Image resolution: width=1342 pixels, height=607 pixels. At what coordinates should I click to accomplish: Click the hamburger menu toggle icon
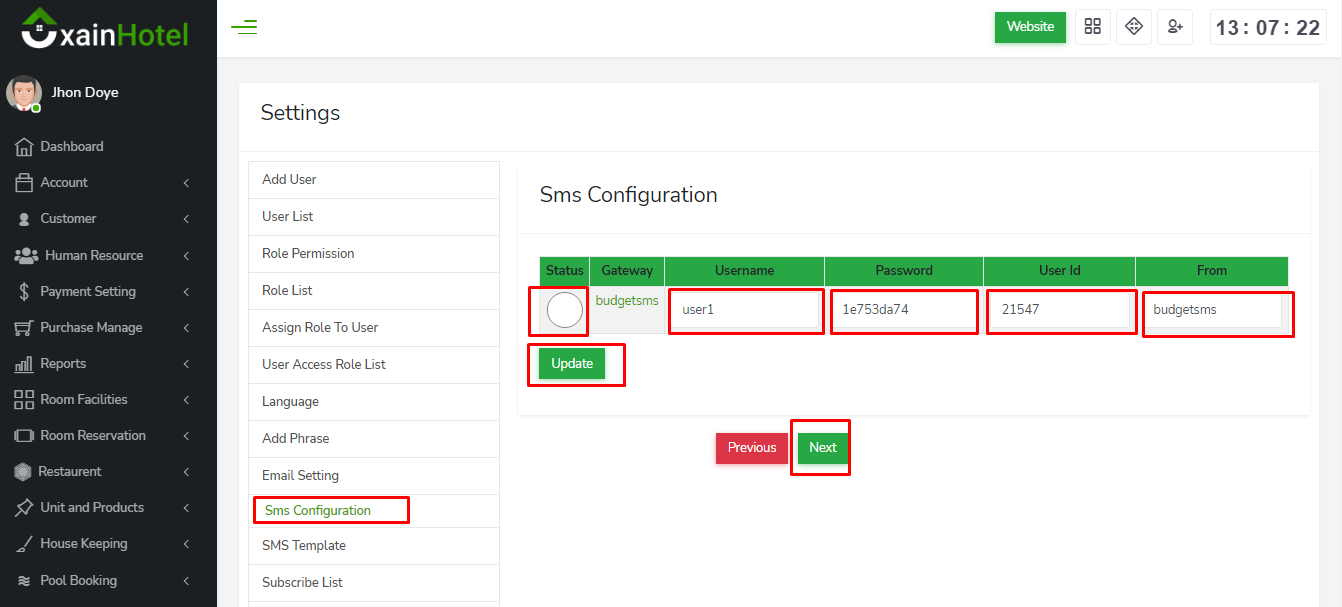244,27
